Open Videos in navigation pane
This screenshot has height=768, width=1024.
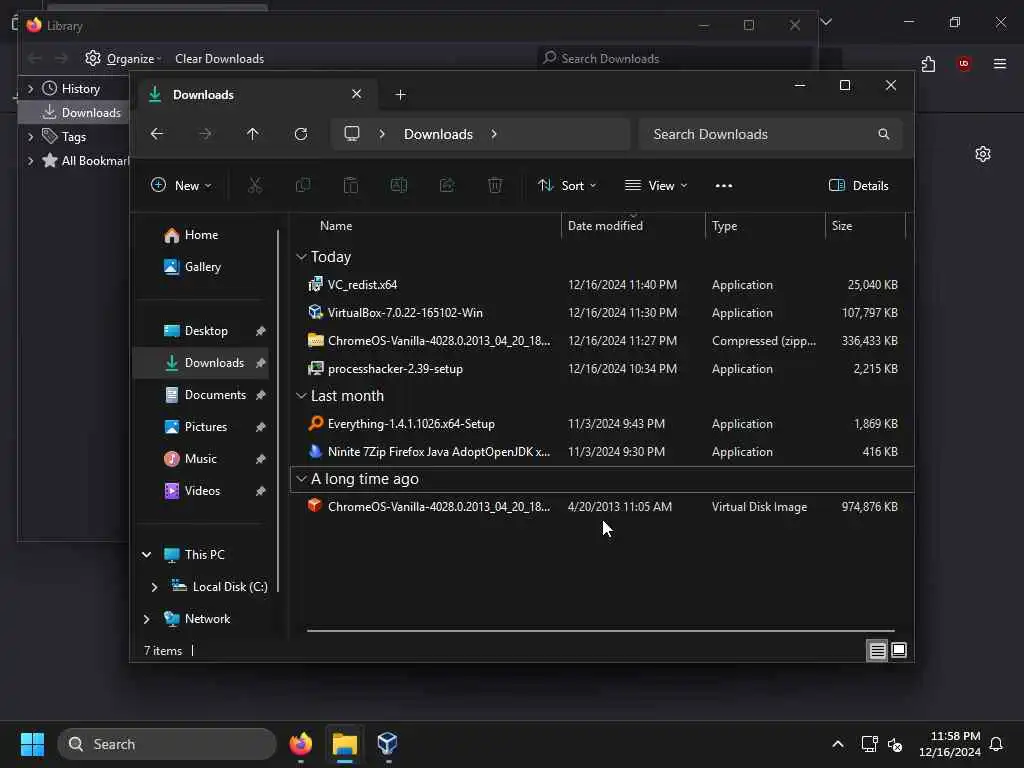(x=202, y=491)
